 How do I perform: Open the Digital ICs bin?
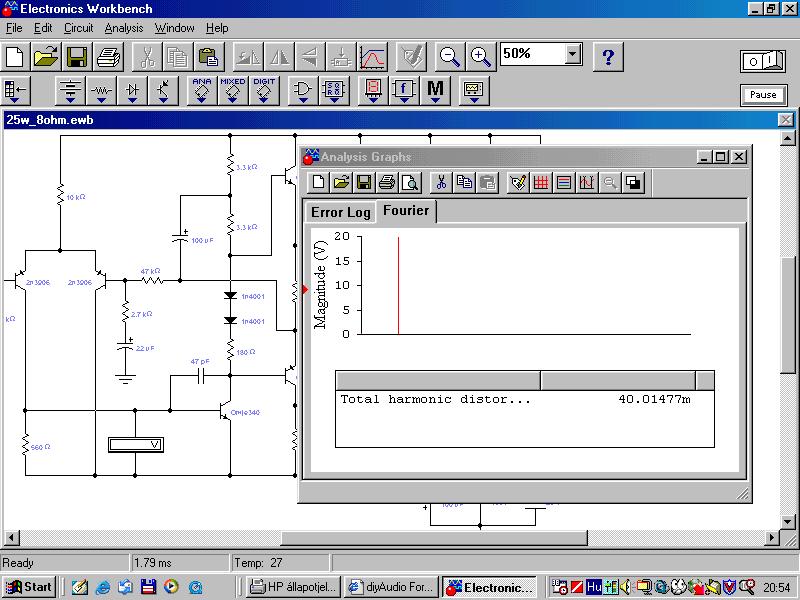pyautogui.click(x=264, y=91)
